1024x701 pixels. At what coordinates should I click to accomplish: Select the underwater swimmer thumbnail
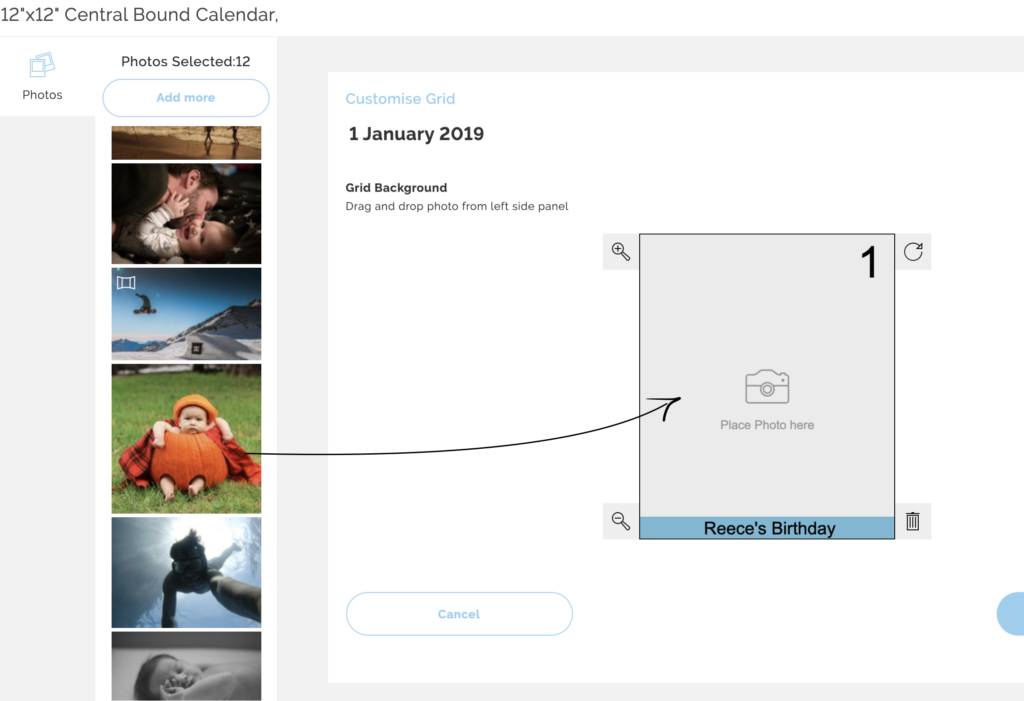[186, 571]
